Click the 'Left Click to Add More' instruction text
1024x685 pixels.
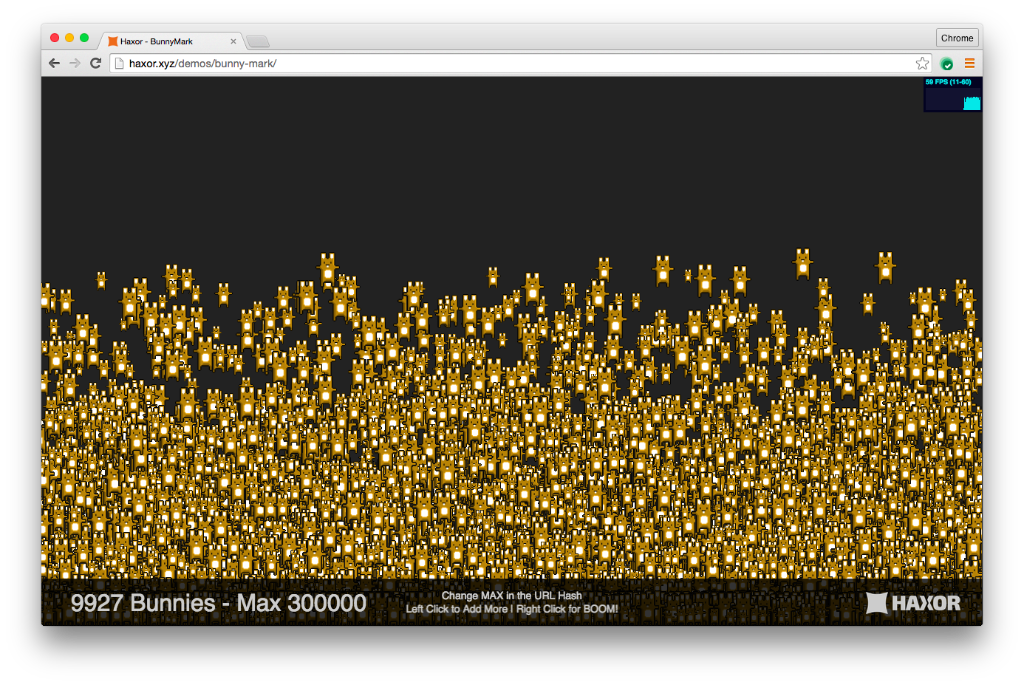(x=456, y=609)
